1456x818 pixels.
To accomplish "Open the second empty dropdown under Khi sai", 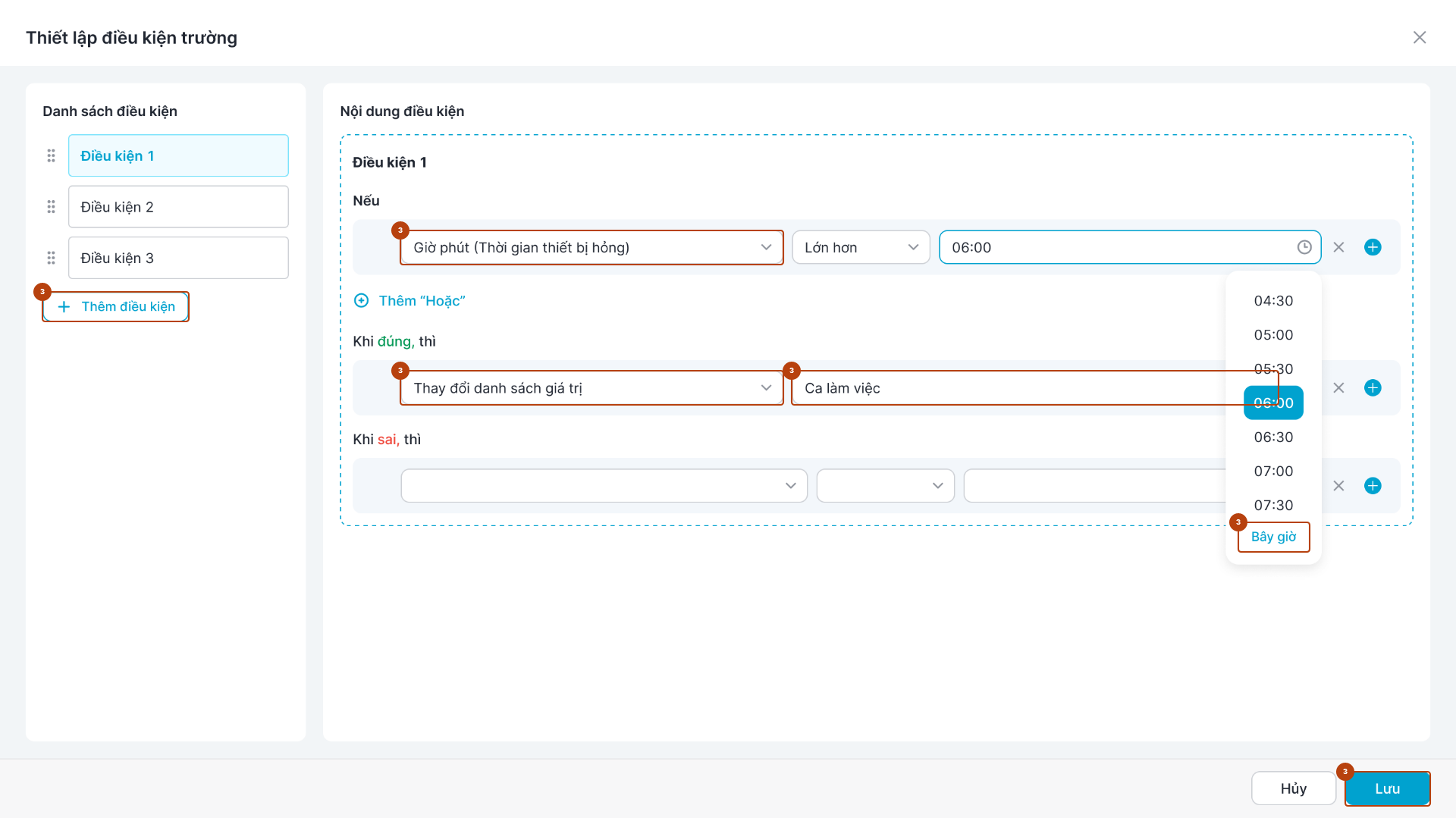I will [x=885, y=486].
